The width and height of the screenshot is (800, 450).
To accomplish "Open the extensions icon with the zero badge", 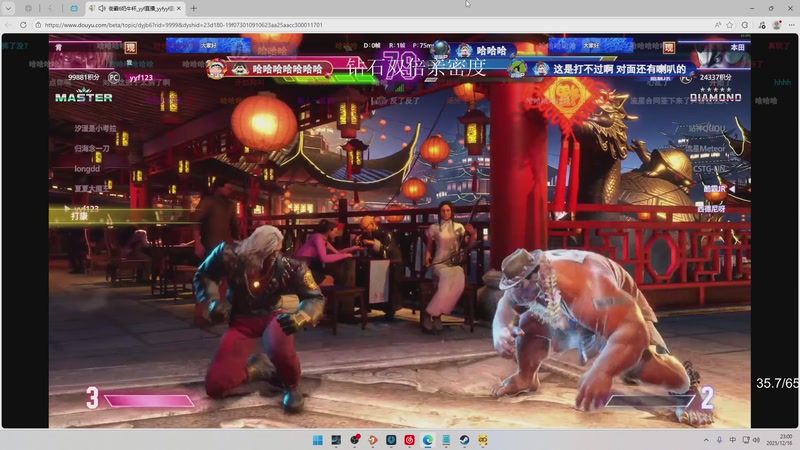I will pos(762,24).
